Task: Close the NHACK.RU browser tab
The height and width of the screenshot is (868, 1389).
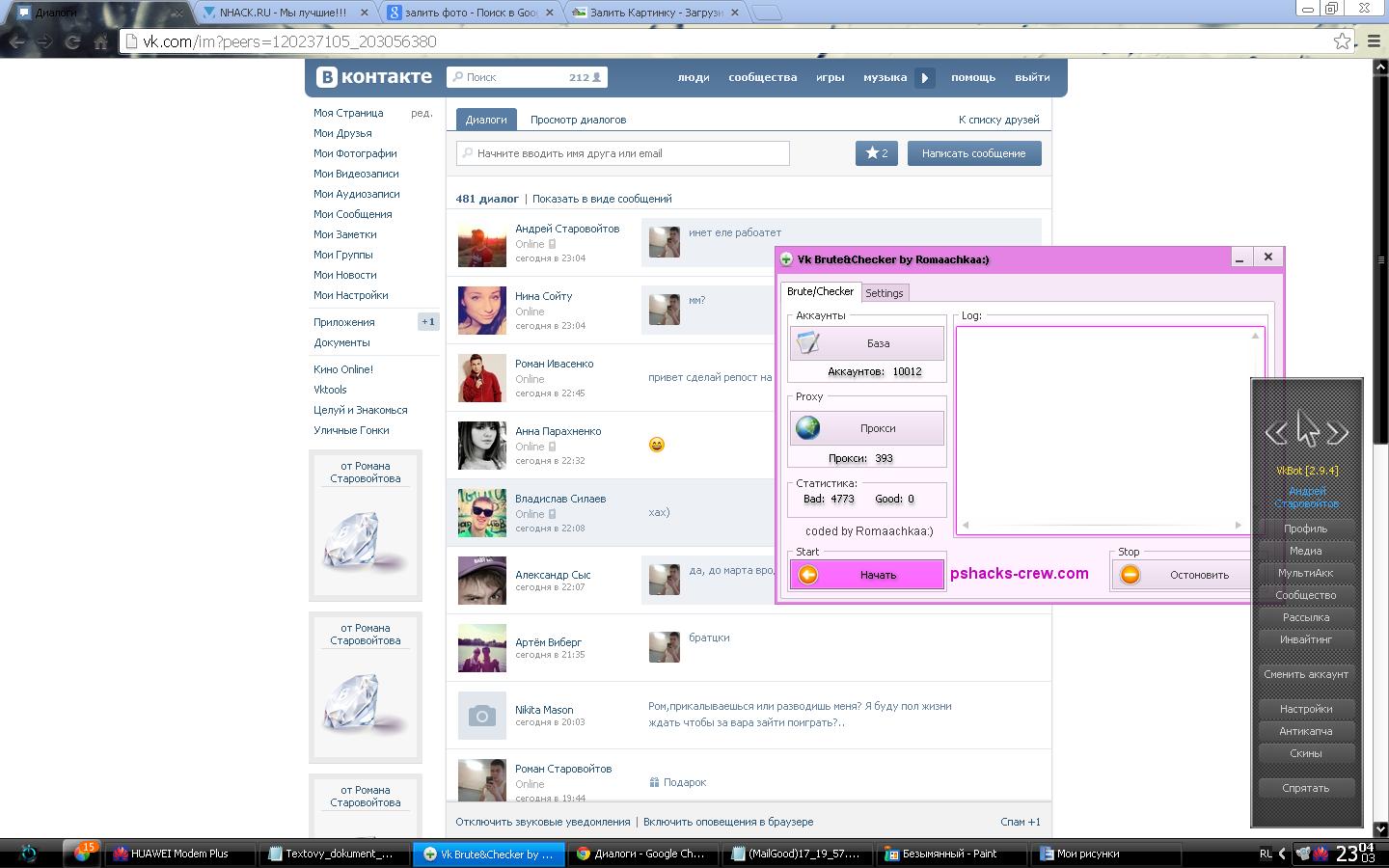Action: (x=364, y=13)
